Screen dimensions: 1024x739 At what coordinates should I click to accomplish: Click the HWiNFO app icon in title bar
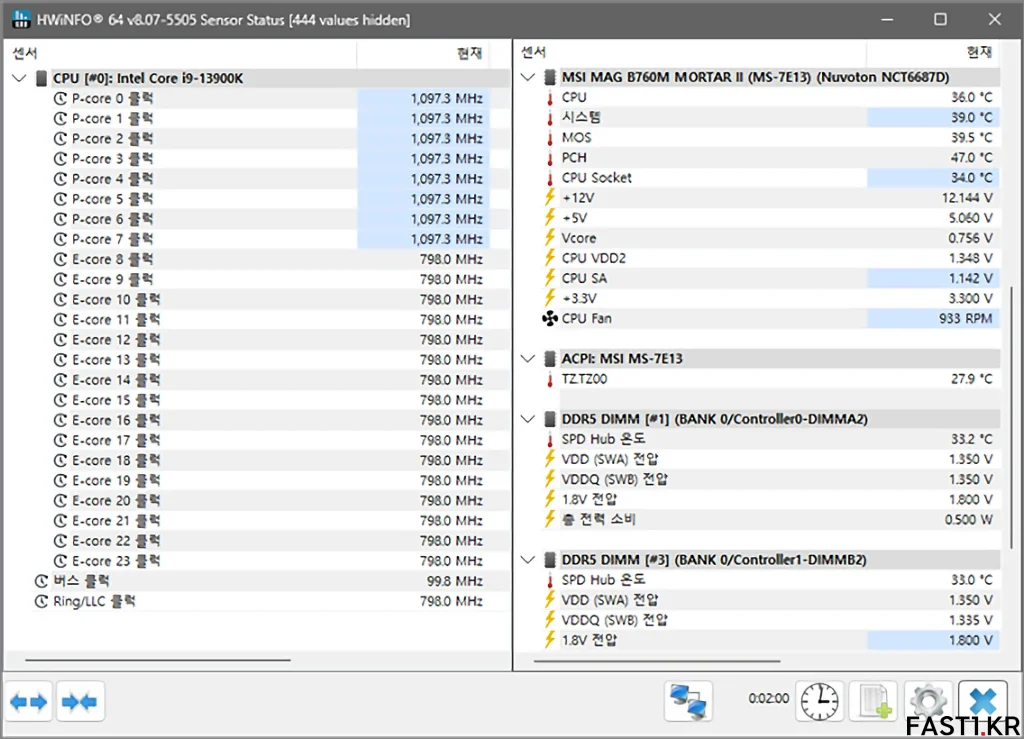coord(21,19)
